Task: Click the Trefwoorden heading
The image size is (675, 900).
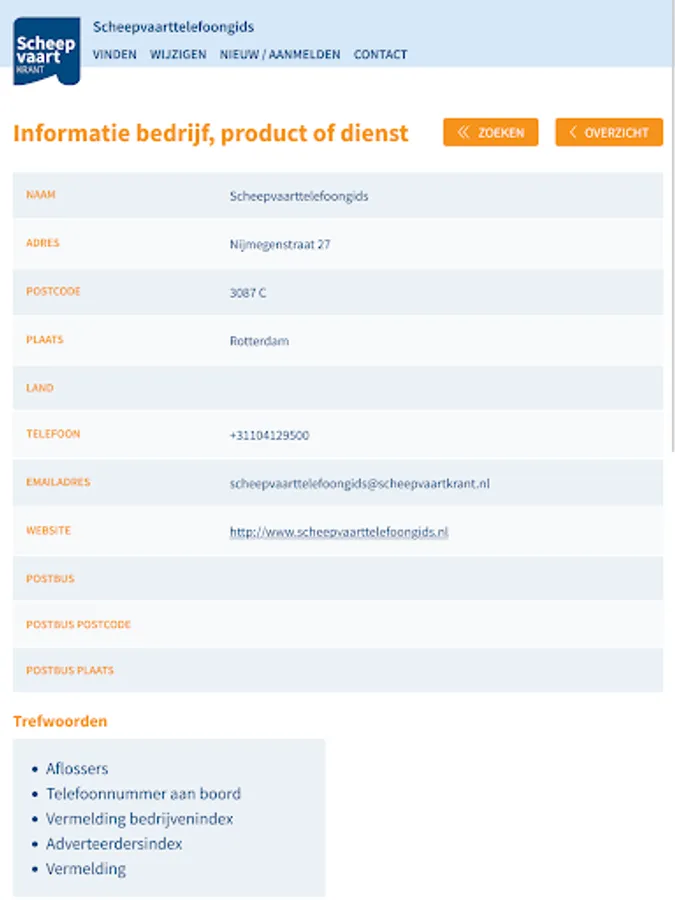Action: [60, 720]
